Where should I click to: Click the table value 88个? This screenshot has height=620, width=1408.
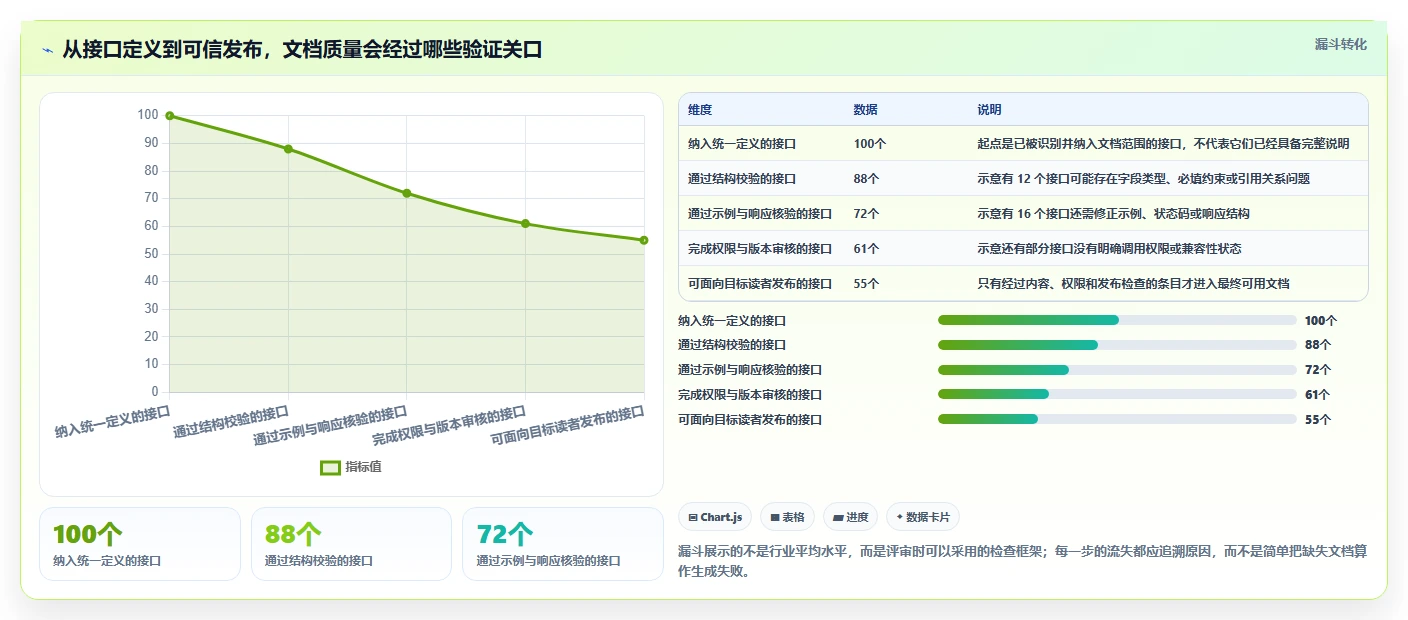[867, 179]
